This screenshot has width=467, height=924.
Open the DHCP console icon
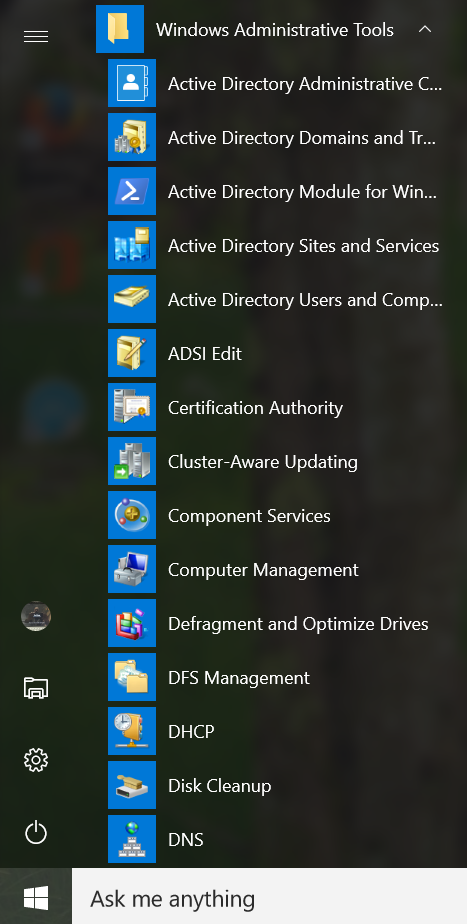pos(131,731)
